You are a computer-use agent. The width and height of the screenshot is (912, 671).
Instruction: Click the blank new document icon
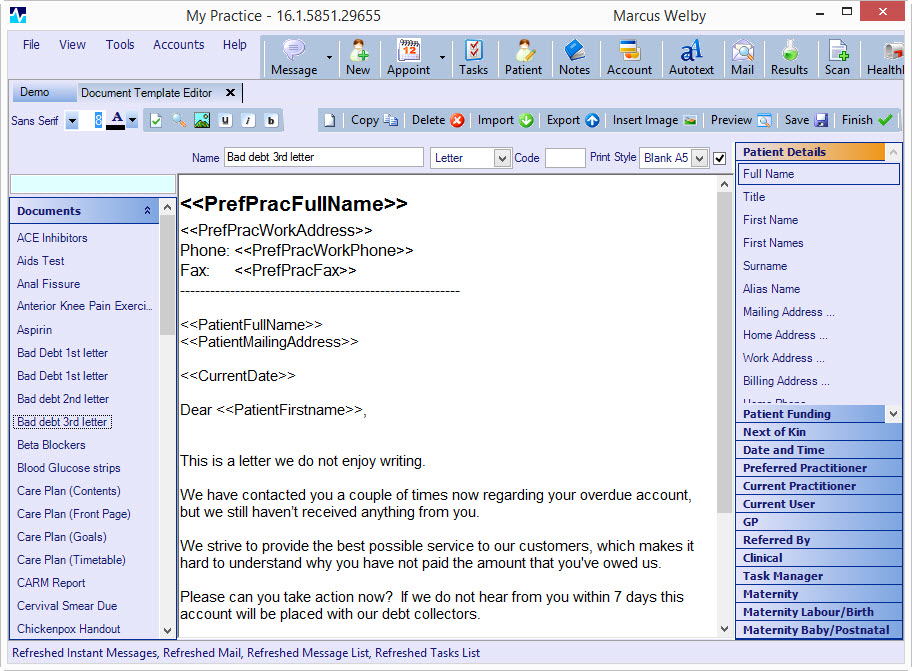[330, 120]
